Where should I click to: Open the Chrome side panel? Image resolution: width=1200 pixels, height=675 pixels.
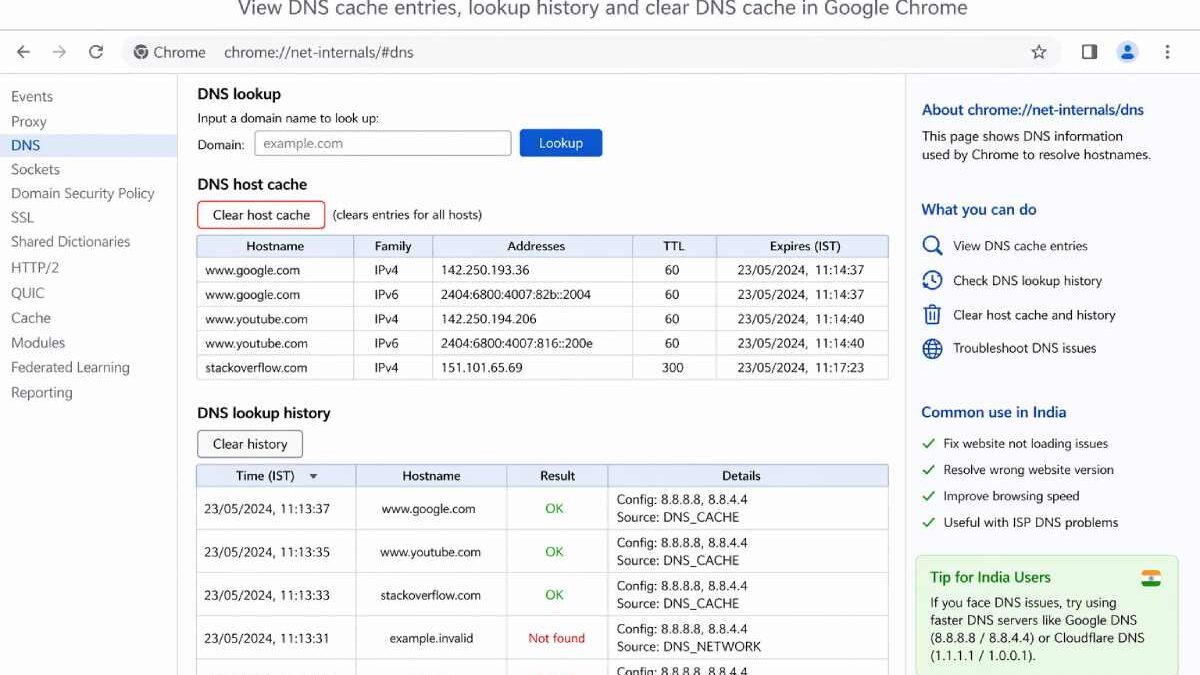pos(1088,51)
